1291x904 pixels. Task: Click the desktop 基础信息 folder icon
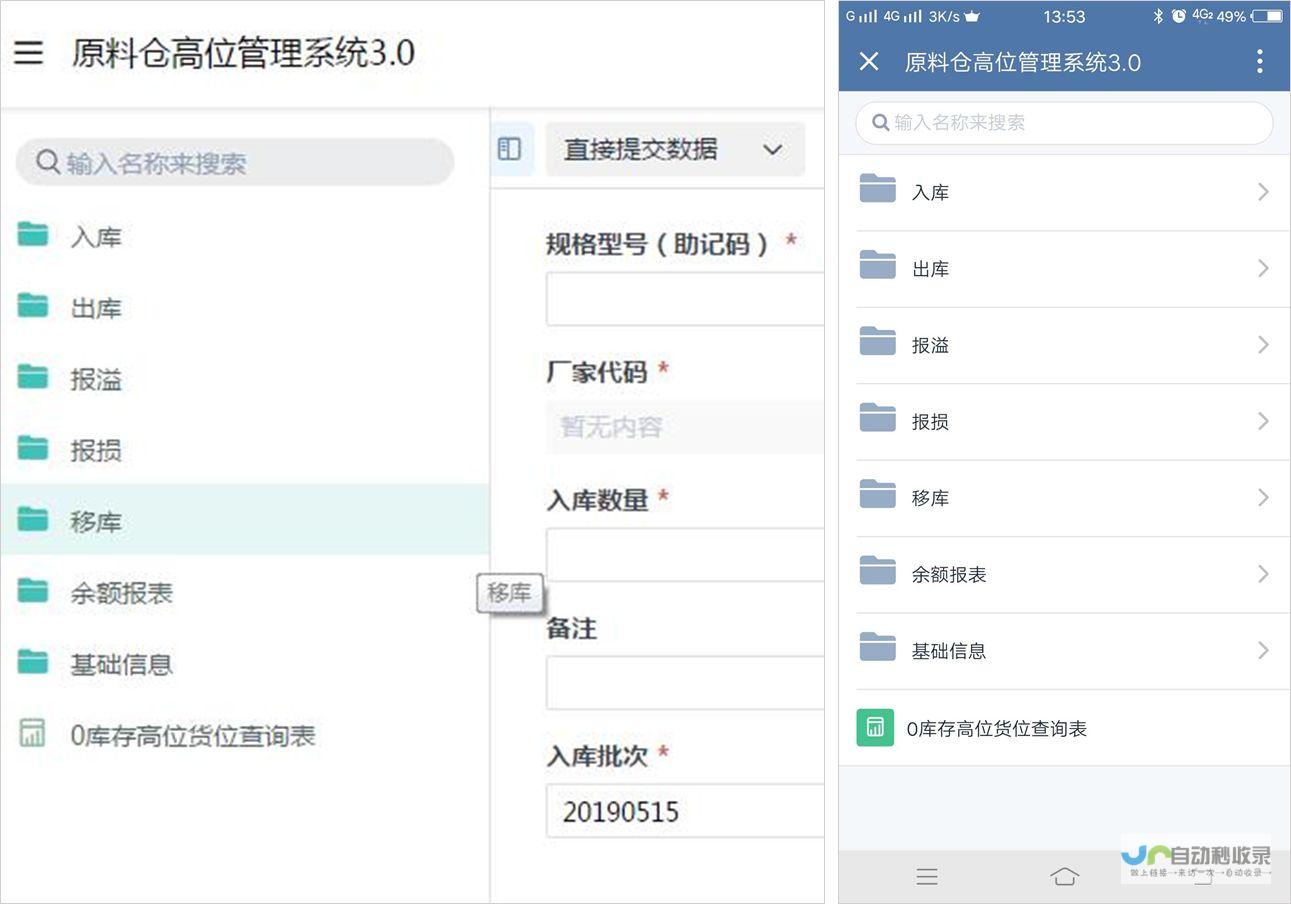tap(33, 662)
